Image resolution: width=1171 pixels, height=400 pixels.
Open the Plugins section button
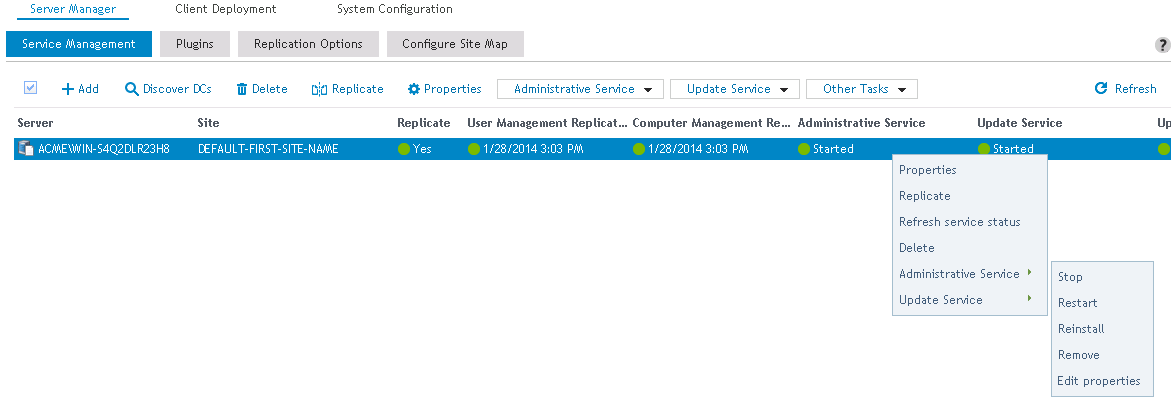click(x=194, y=44)
